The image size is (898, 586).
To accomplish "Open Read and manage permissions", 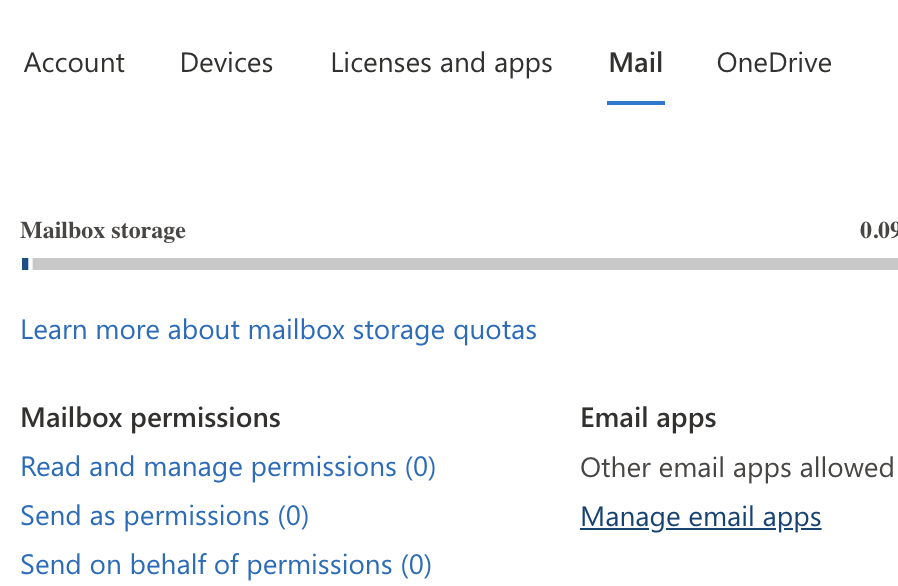I will [x=227, y=466].
